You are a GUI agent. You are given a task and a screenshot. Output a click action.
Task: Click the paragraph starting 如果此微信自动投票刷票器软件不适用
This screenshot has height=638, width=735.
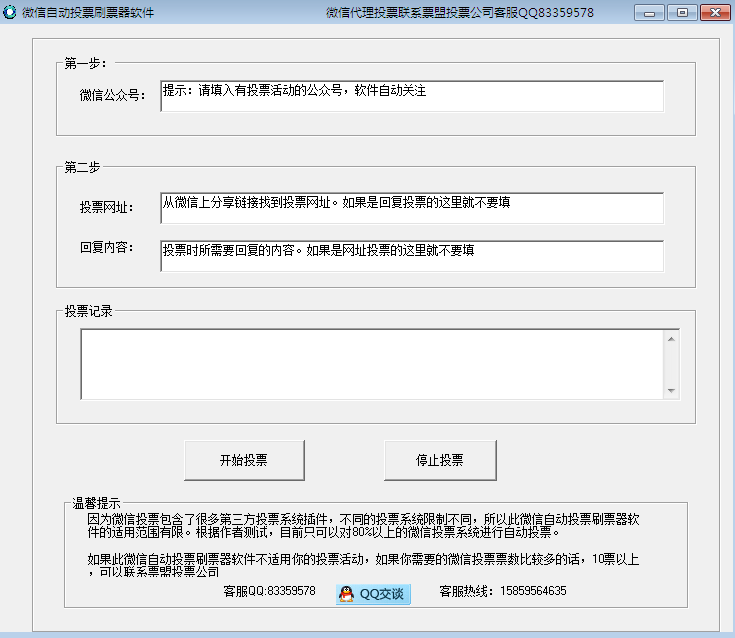[x=363, y=565]
